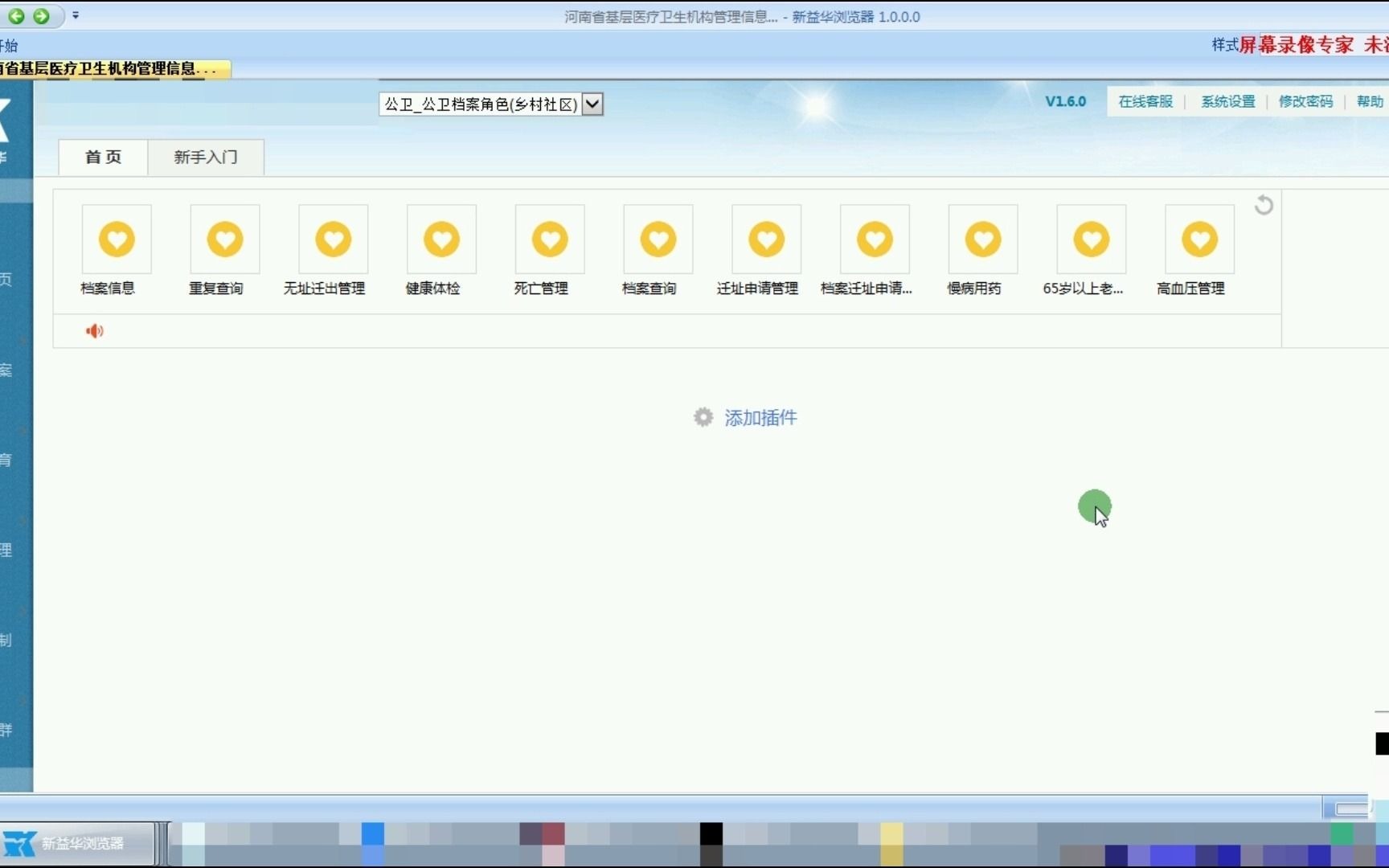Open the 重复查询 module icon

click(x=225, y=239)
